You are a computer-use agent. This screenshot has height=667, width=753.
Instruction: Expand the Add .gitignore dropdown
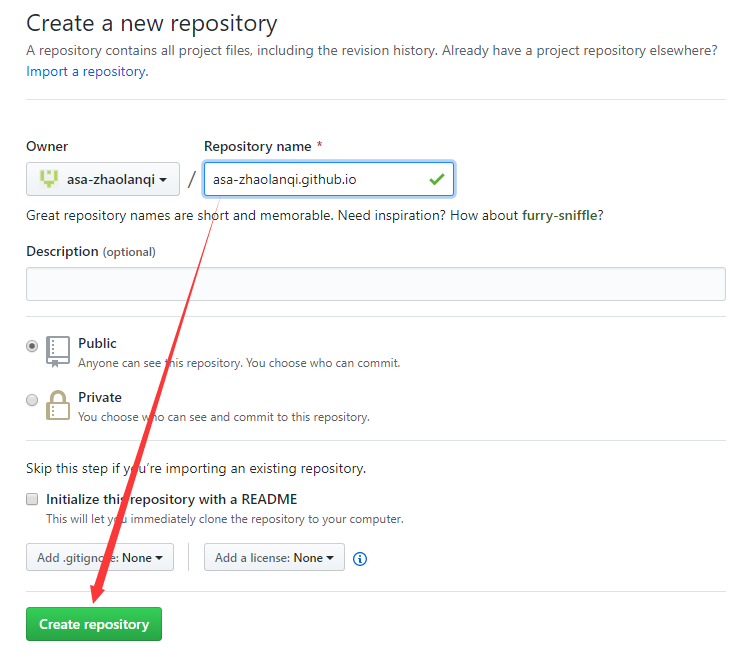pyautogui.click(x=100, y=557)
